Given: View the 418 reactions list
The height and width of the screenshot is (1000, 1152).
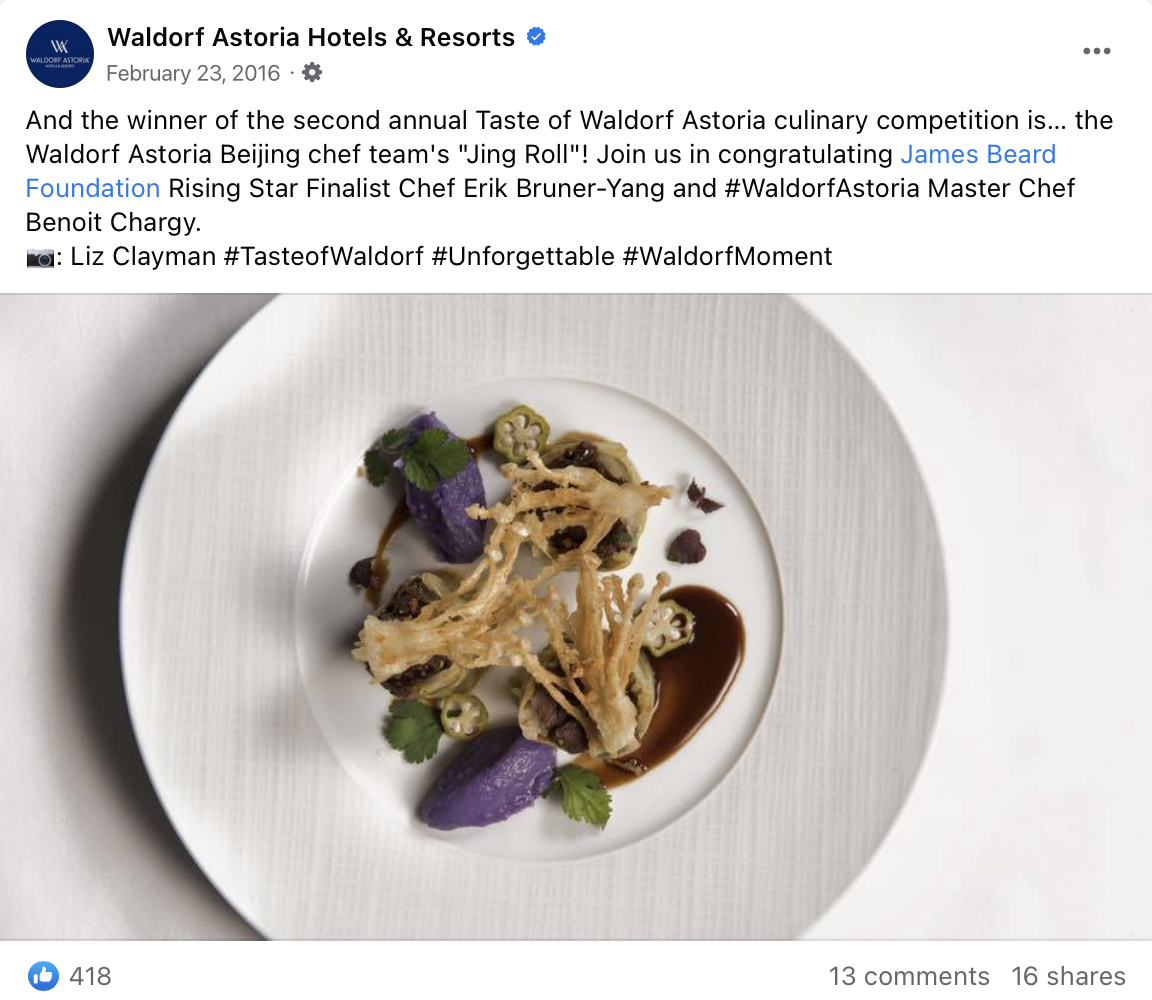Looking at the screenshot, I should tap(90, 976).
